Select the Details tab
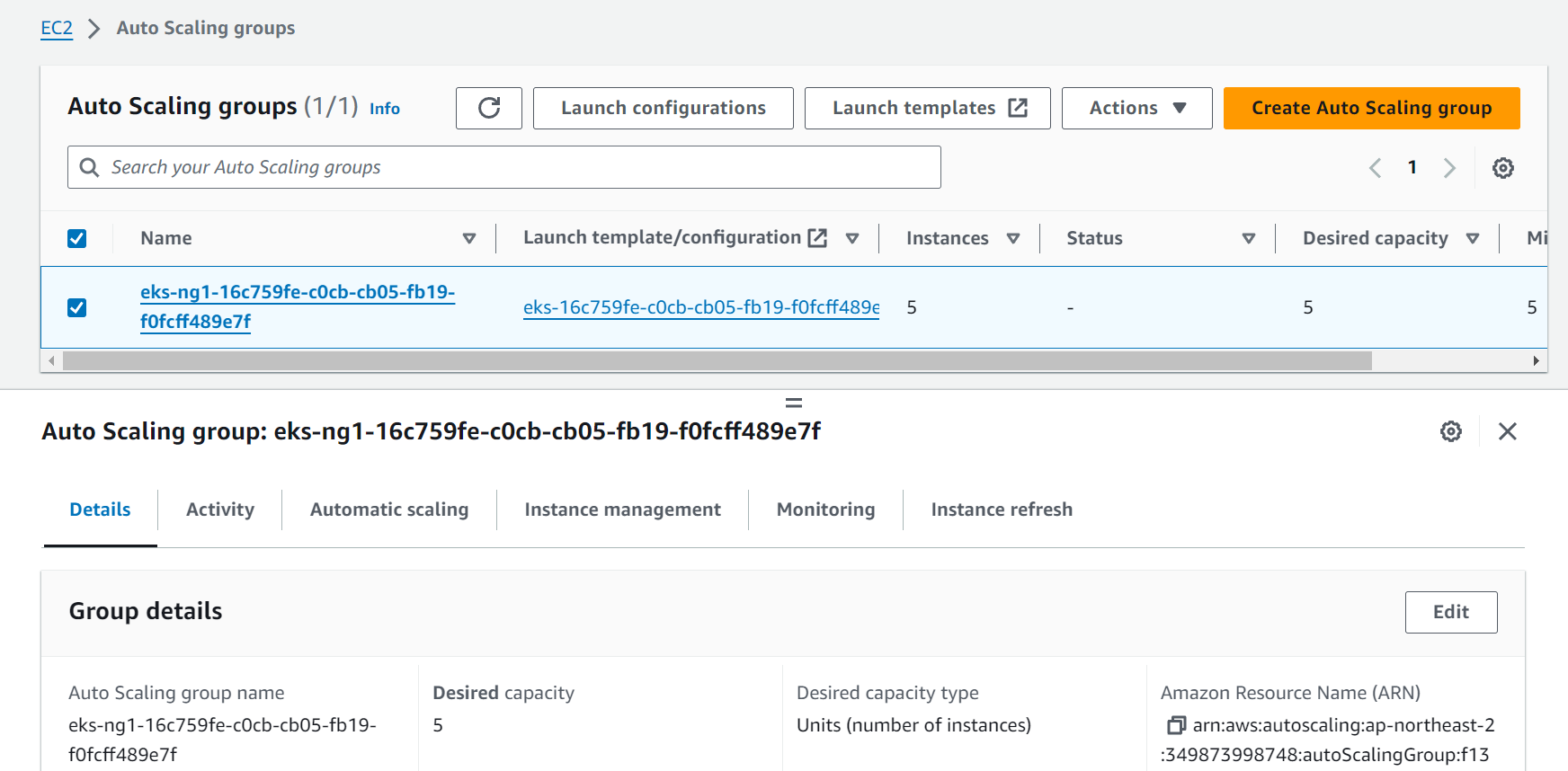Viewport: 1568px width, 771px height. 100,510
